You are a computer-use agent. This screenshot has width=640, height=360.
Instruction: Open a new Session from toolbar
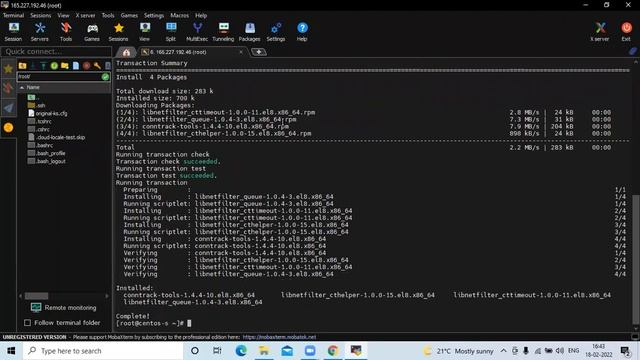point(13,32)
